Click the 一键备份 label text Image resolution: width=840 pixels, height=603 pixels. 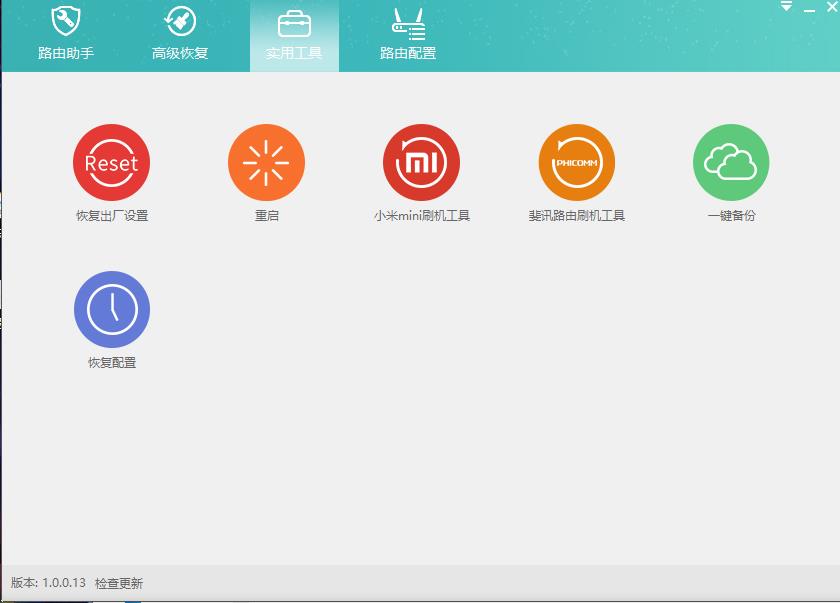[x=731, y=214]
